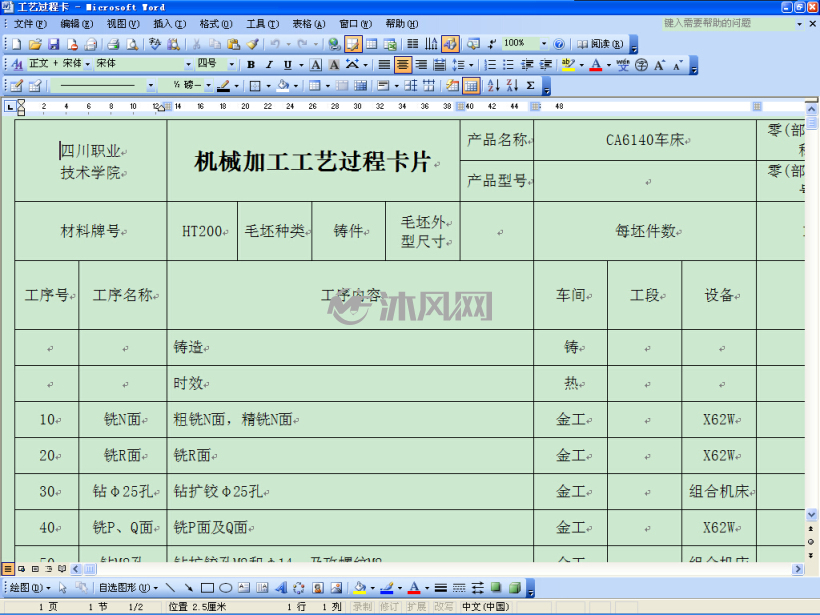Click the Format Painter brush icon
Viewport: 820px width, 615px height.
tap(253, 44)
